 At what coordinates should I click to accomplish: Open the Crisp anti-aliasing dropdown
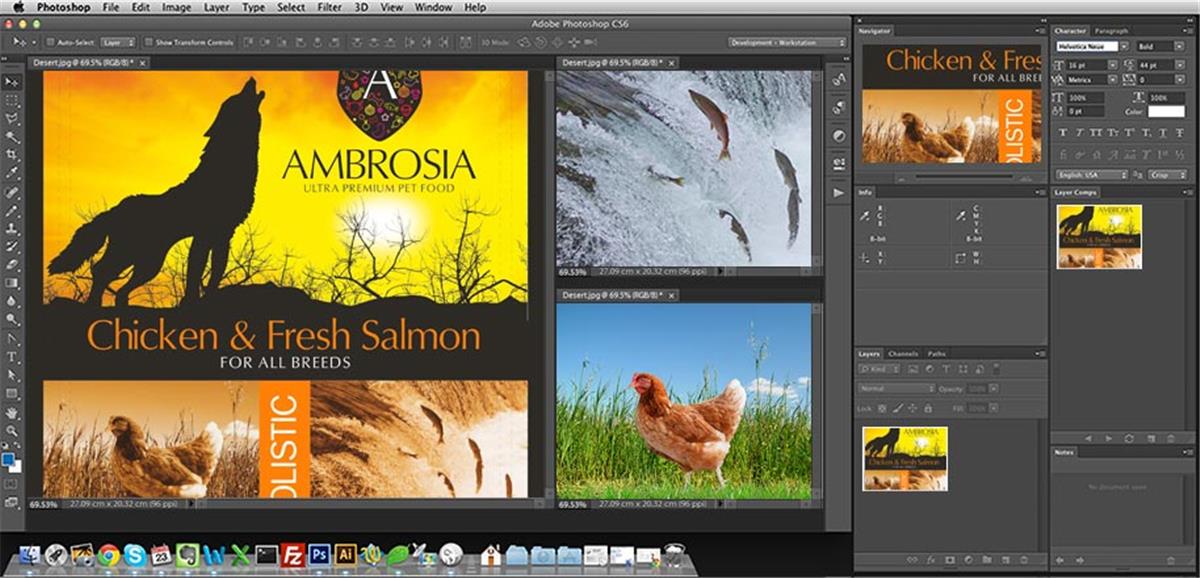1166,175
